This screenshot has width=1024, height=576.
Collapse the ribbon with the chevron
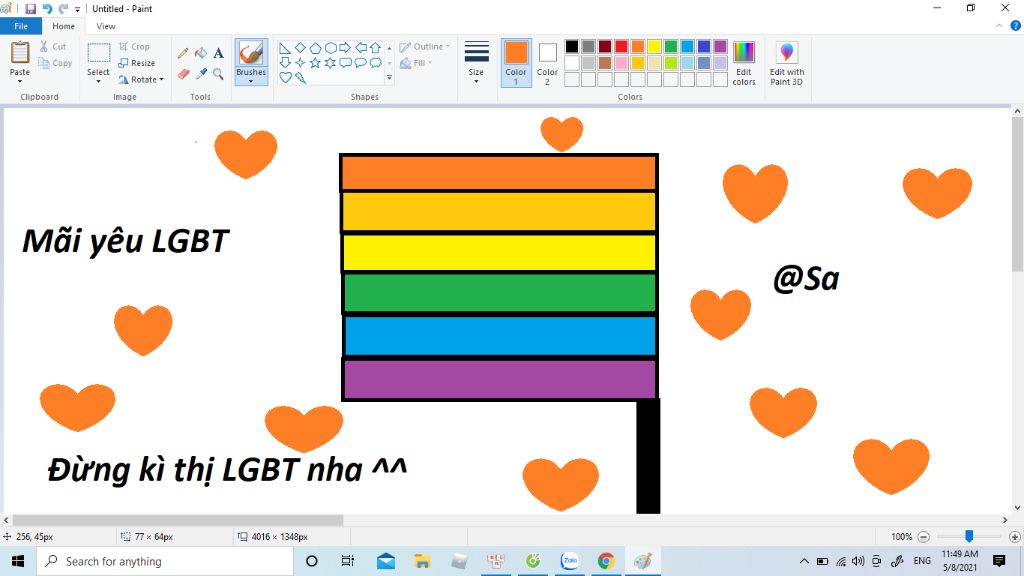pos(999,26)
